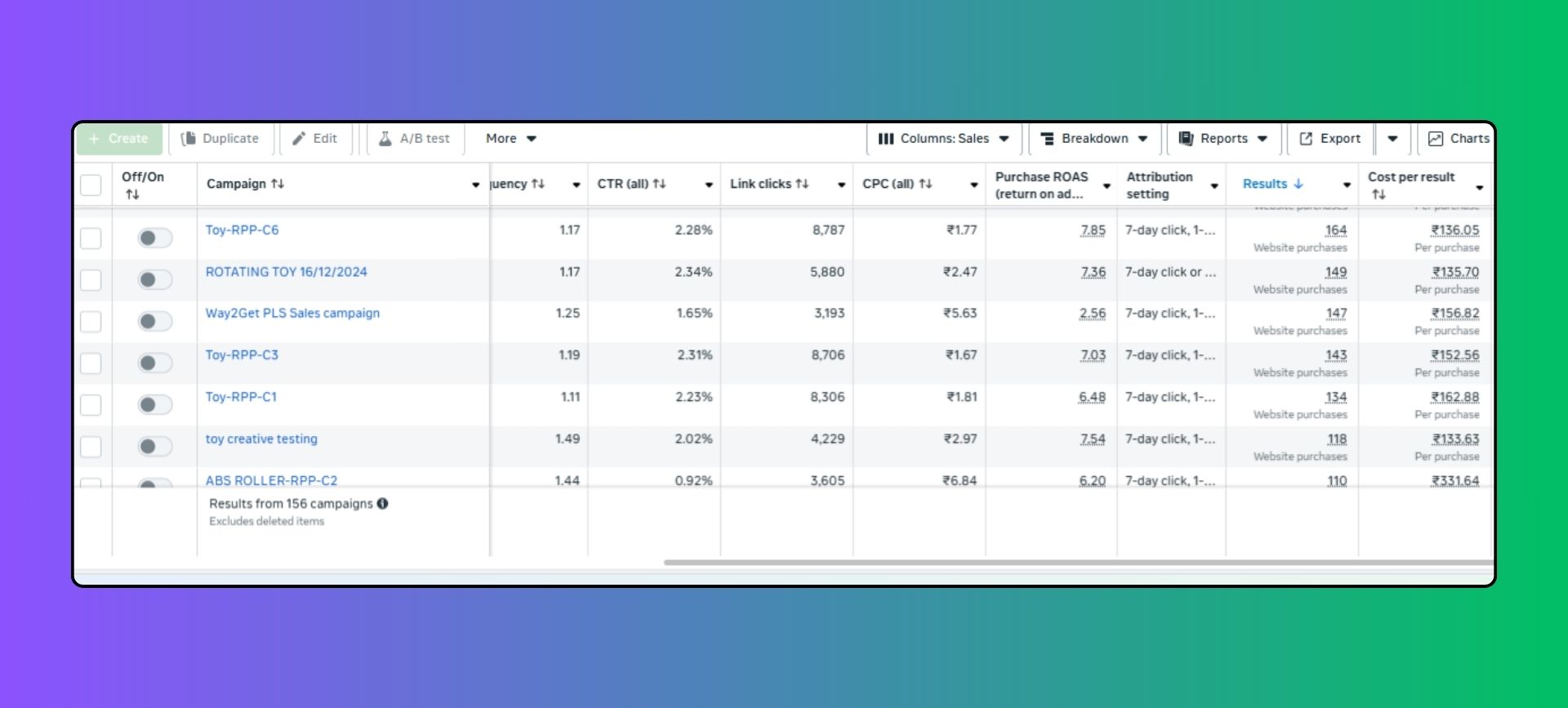This screenshot has width=1568, height=708.
Task: Open the More actions menu
Action: 510,139
